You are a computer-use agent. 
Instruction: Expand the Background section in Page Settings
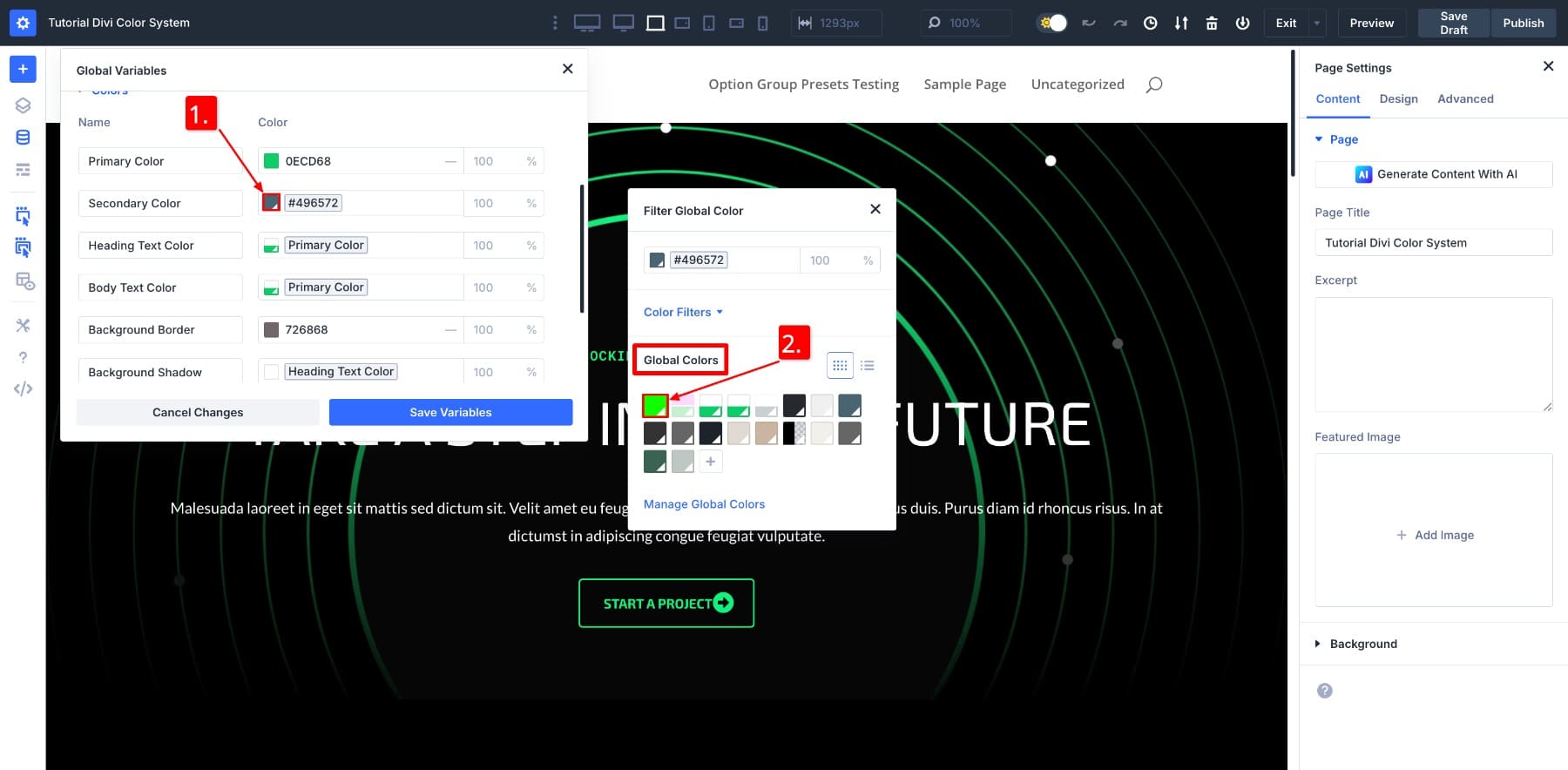coord(1363,644)
